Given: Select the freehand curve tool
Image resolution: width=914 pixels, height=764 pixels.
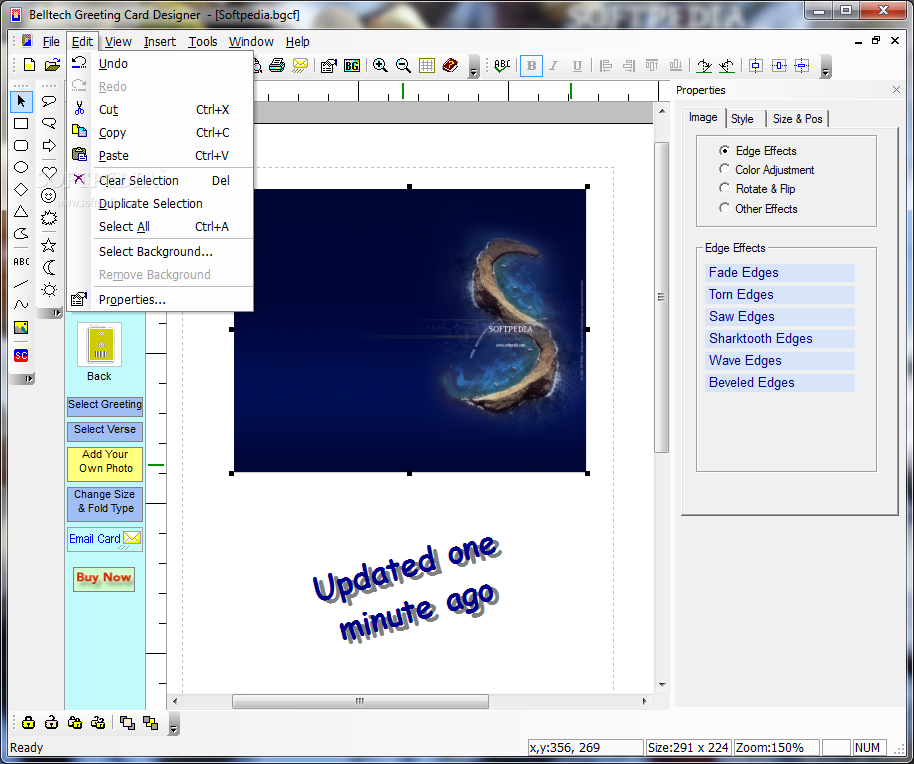Looking at the screenshot, I should [21, 304].
